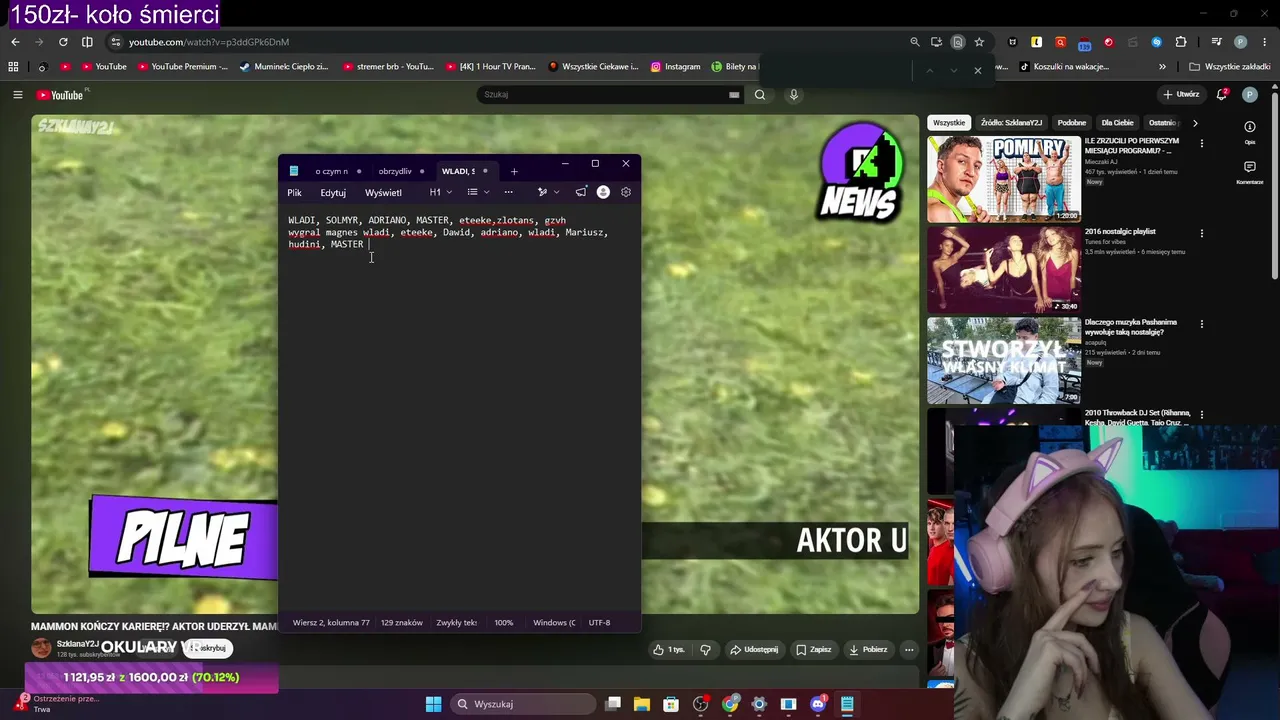Show more filter chips with right arrow
Screen dimensions: 1280x720
pos(1195,123)
